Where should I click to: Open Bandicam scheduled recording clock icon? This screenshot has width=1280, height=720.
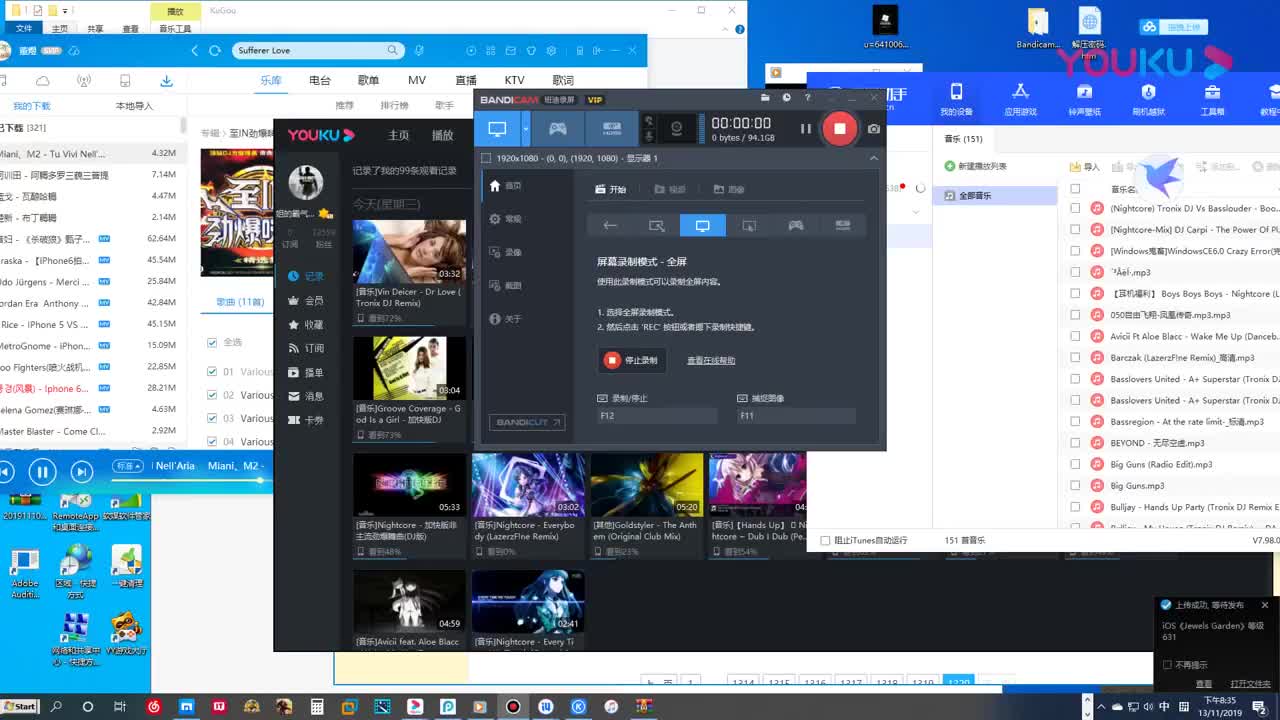coord(787,98)
